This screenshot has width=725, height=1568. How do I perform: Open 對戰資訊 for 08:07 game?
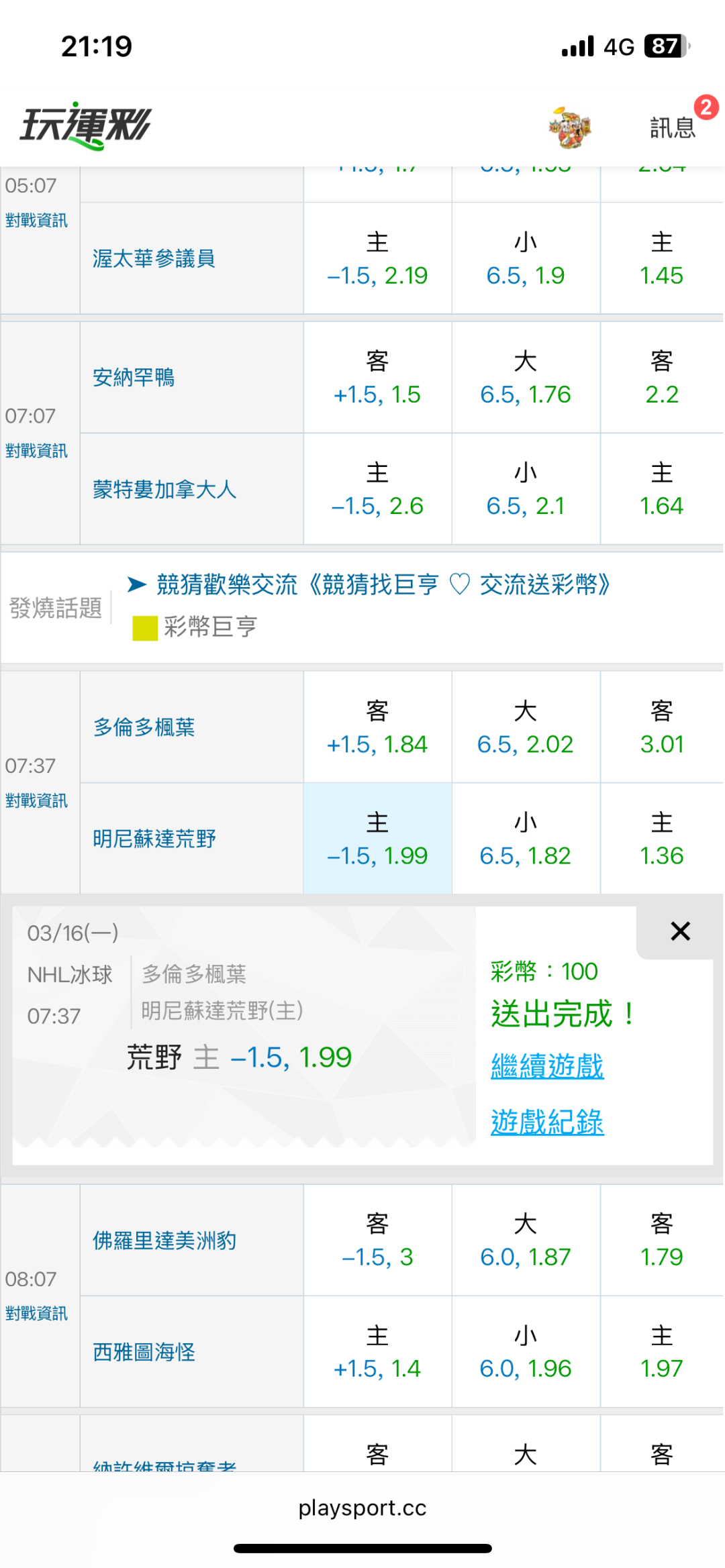(x=36, y=1313)
